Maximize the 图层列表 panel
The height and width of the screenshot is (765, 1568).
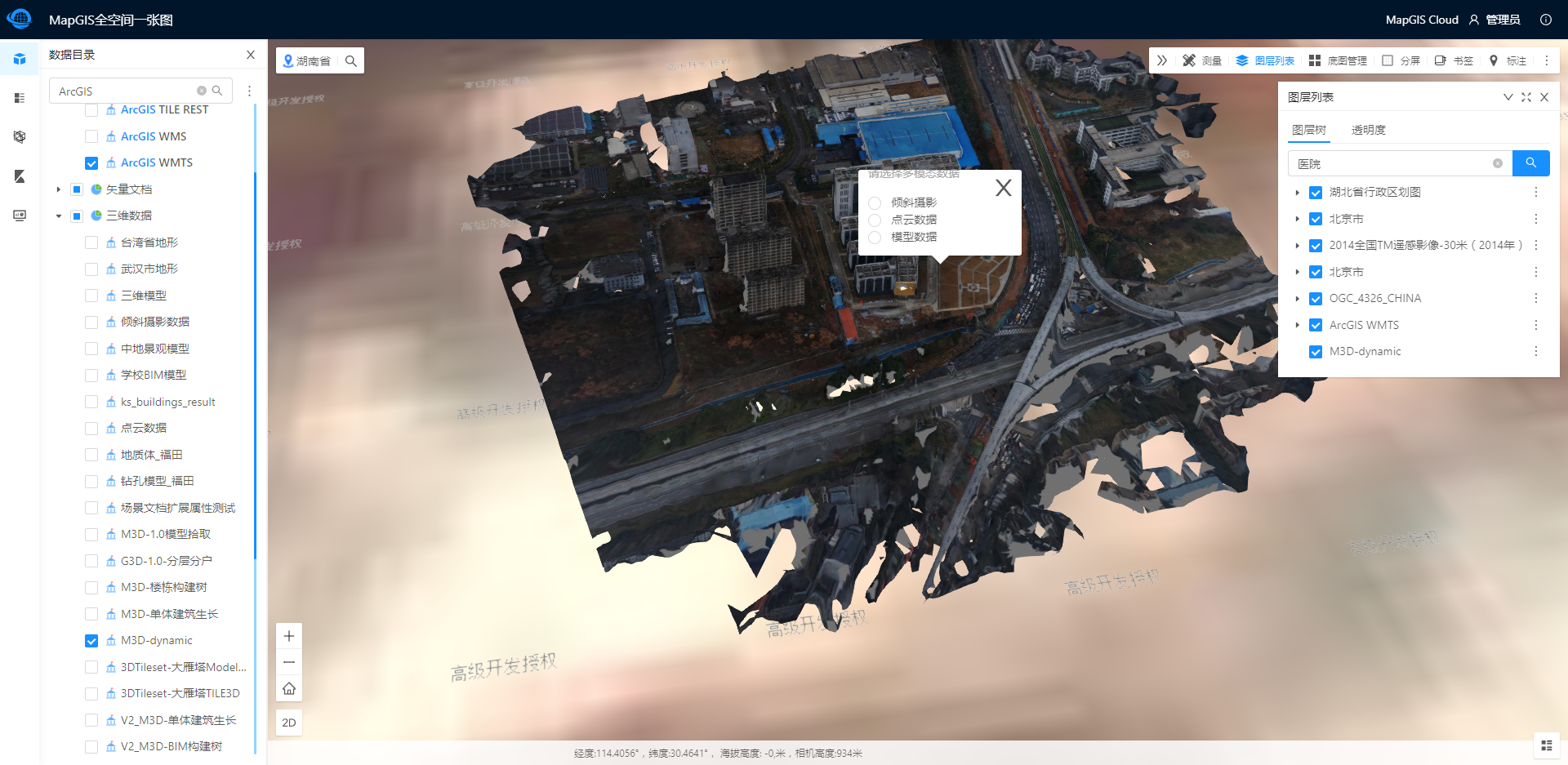pos(1526,97)
